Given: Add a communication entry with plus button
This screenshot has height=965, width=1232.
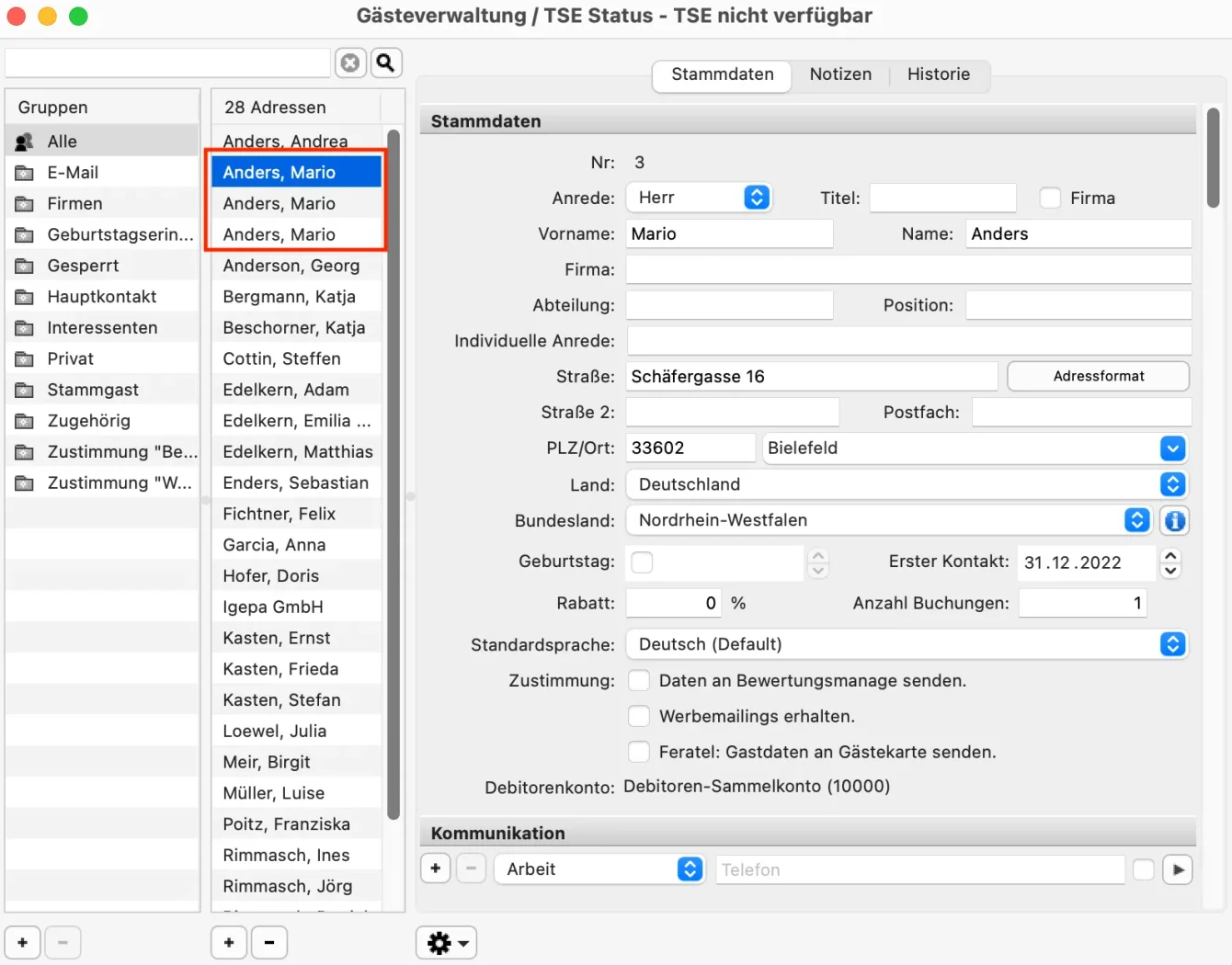Looking at the screenshot, I should 436,868.
